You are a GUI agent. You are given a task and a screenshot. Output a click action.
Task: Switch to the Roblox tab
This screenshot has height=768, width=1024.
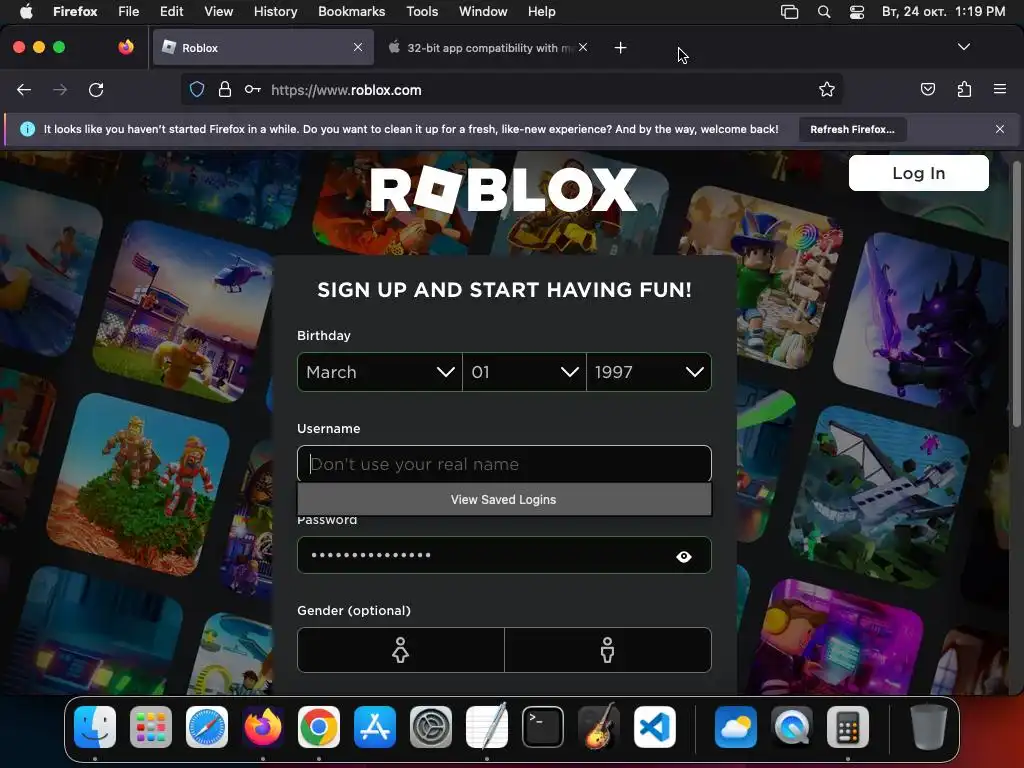pyautogui.click(x=263, y=47)
